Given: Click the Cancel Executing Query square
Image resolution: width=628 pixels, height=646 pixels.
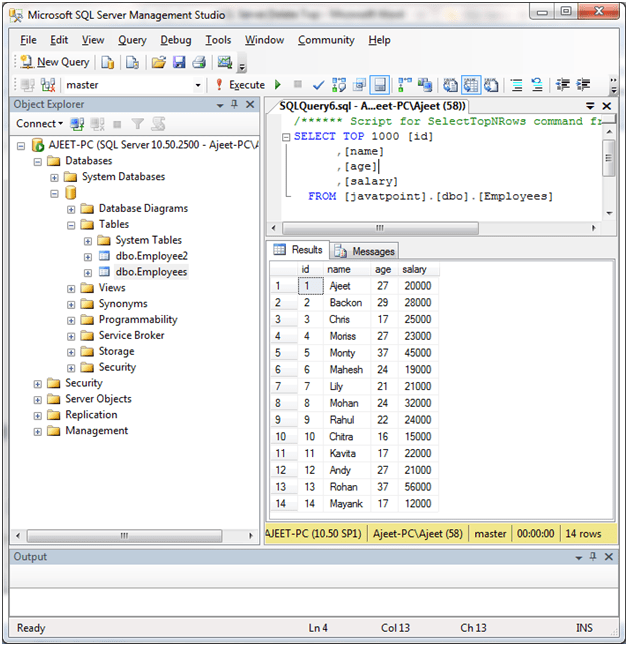Looking at the screenshot, I should point(298,84).
